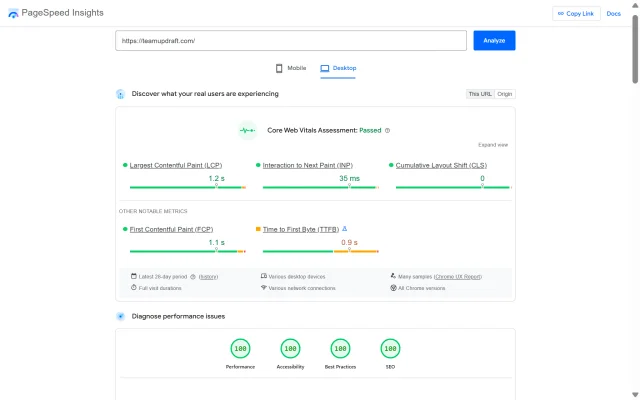Click the Performance 100 score gauge
Image resolution: width=640 pixels, height=400 pixels.
click(x=240, y=349)
